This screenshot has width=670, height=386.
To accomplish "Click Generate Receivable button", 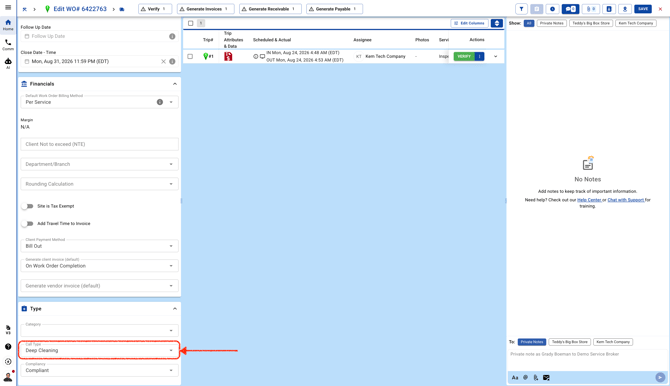I will 270,9.
